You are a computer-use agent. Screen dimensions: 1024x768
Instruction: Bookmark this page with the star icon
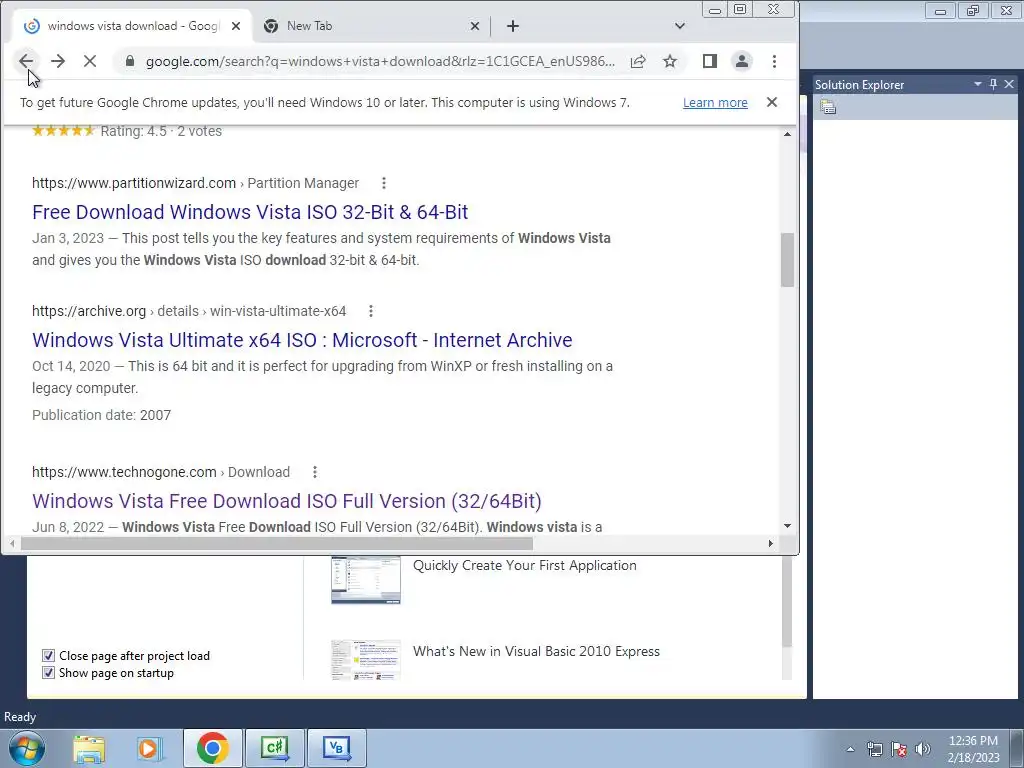[x=670, y=61]
